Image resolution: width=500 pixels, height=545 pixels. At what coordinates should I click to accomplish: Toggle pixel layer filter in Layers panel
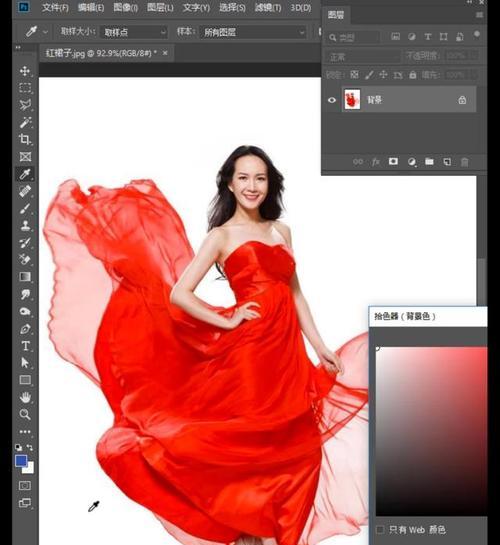coord(395,36)
